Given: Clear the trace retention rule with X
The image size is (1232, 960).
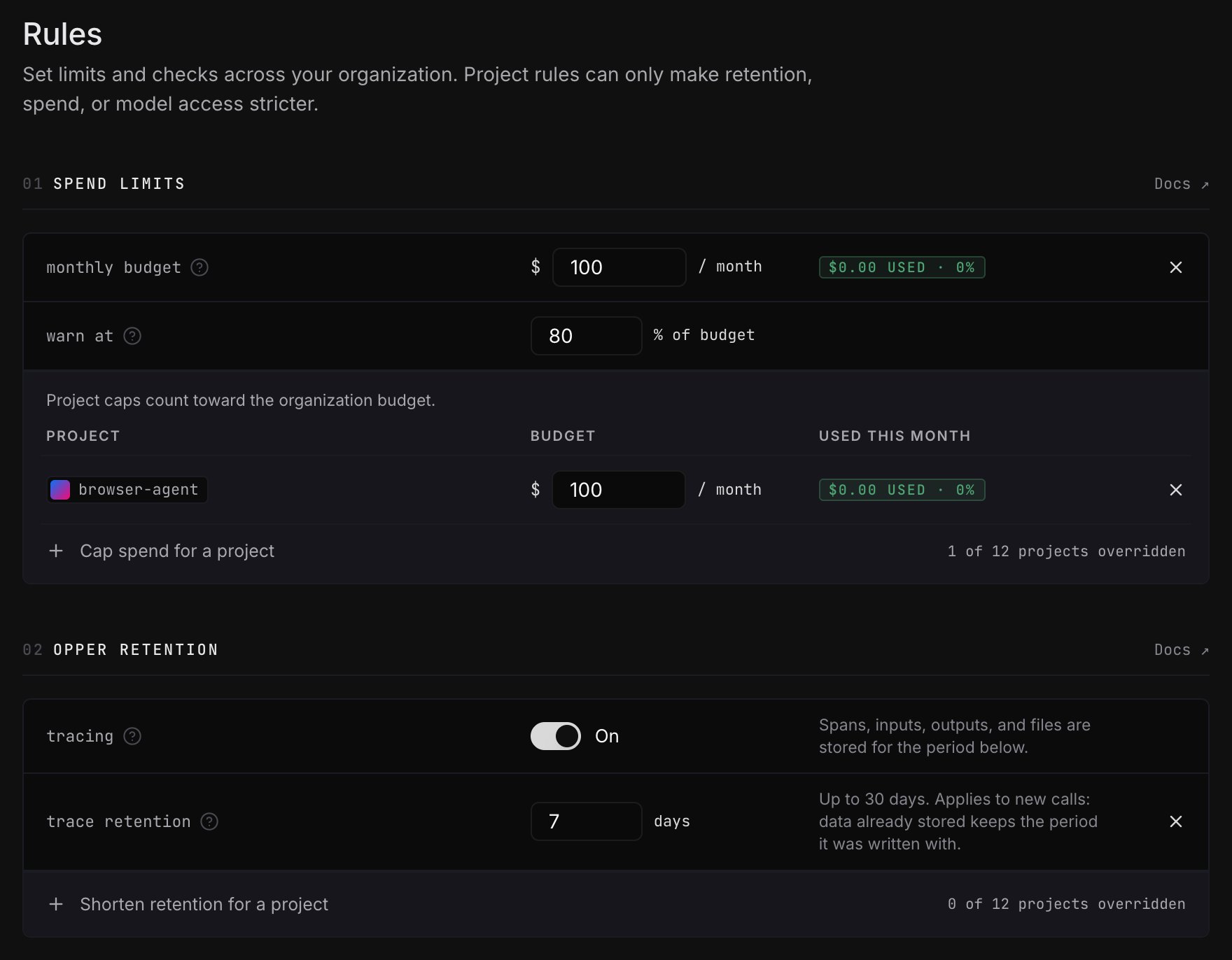Looking at the screenshot, I should [x=1176, y=821].
